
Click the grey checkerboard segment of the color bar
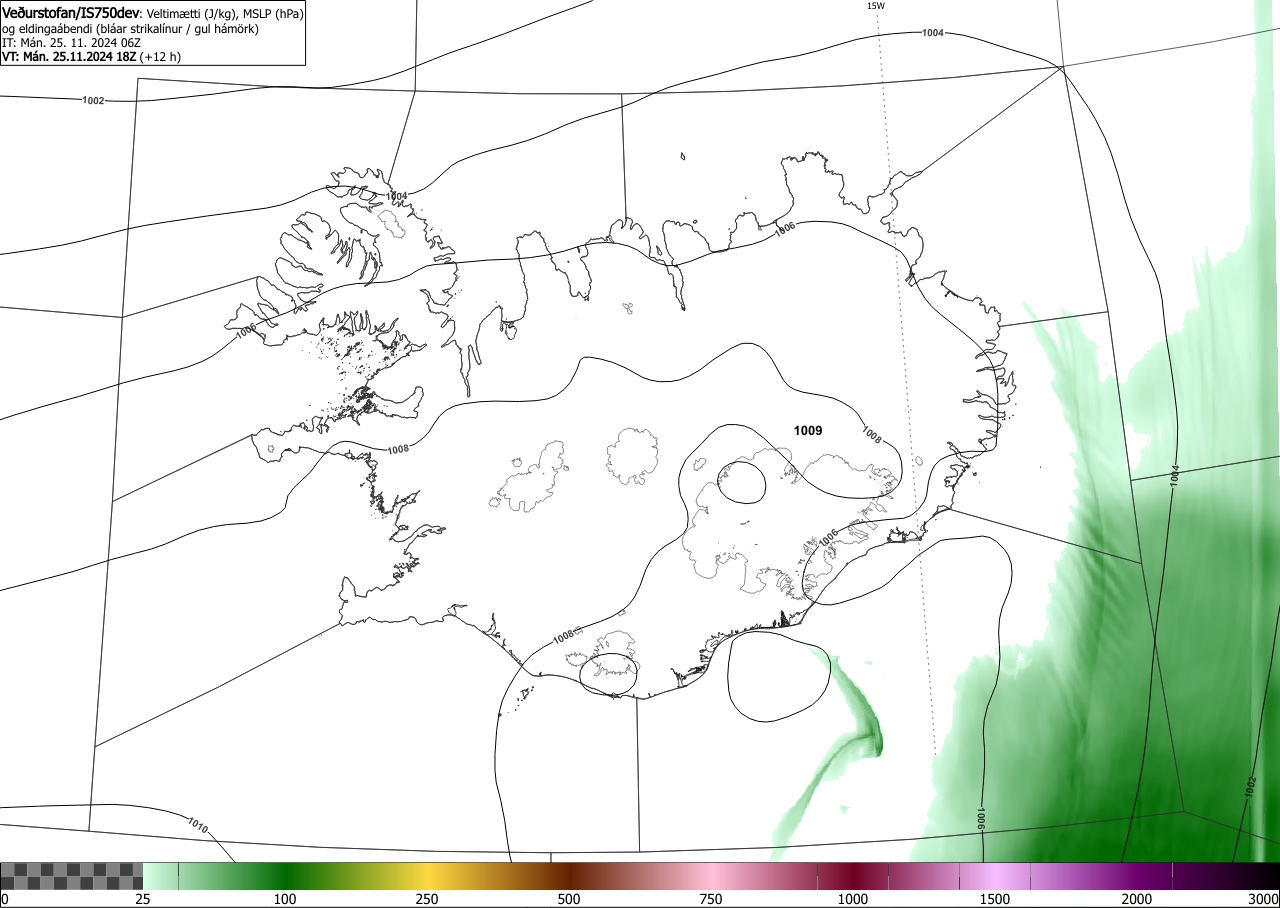[x=72, y=876]
